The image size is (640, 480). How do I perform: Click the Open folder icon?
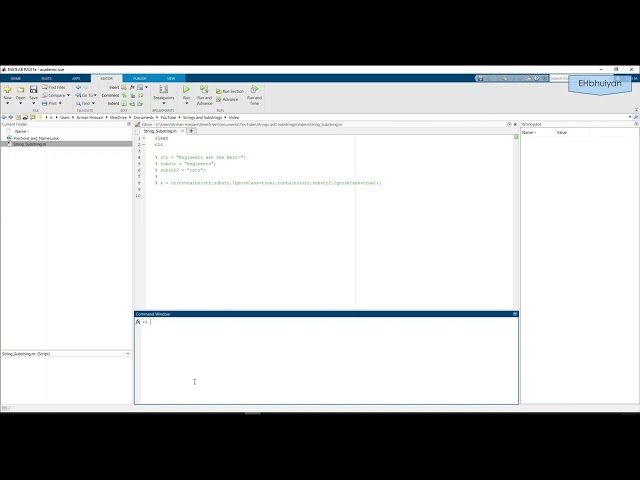(x=20, y=89)
